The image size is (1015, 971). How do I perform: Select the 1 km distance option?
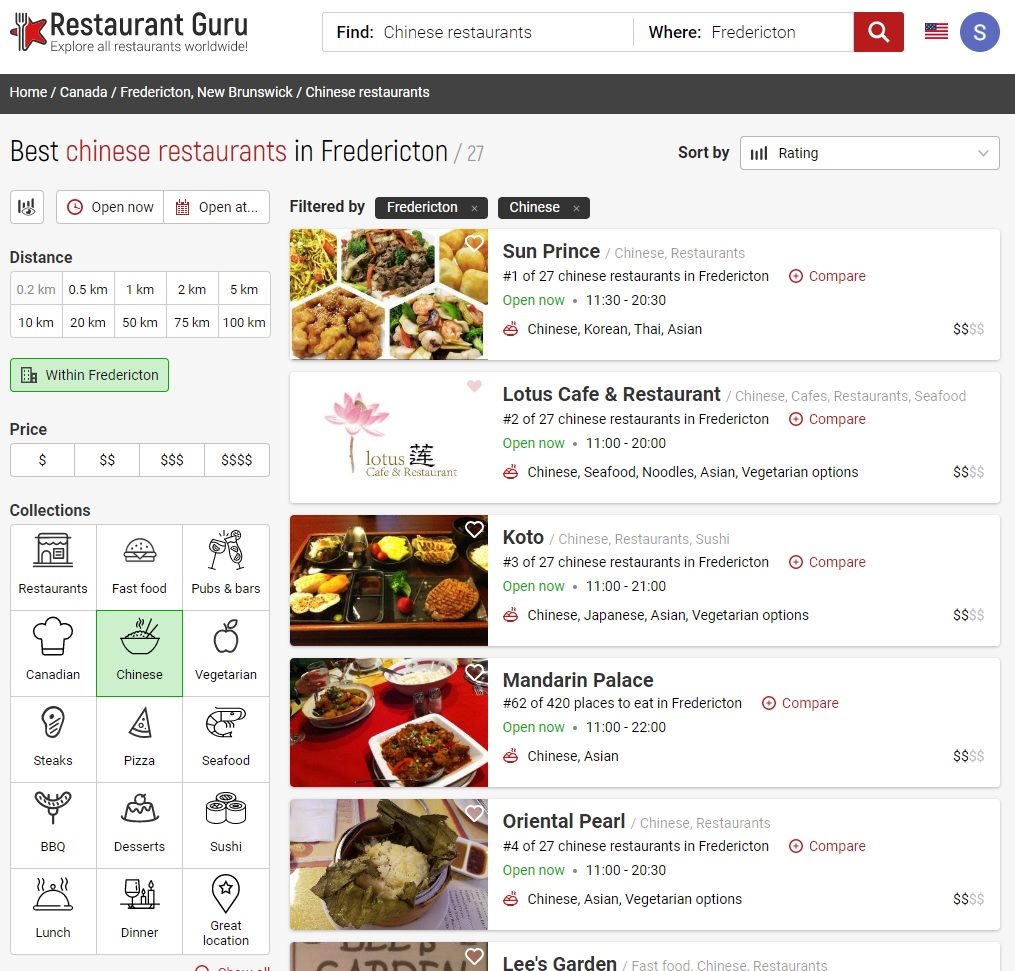click(140, 289)
